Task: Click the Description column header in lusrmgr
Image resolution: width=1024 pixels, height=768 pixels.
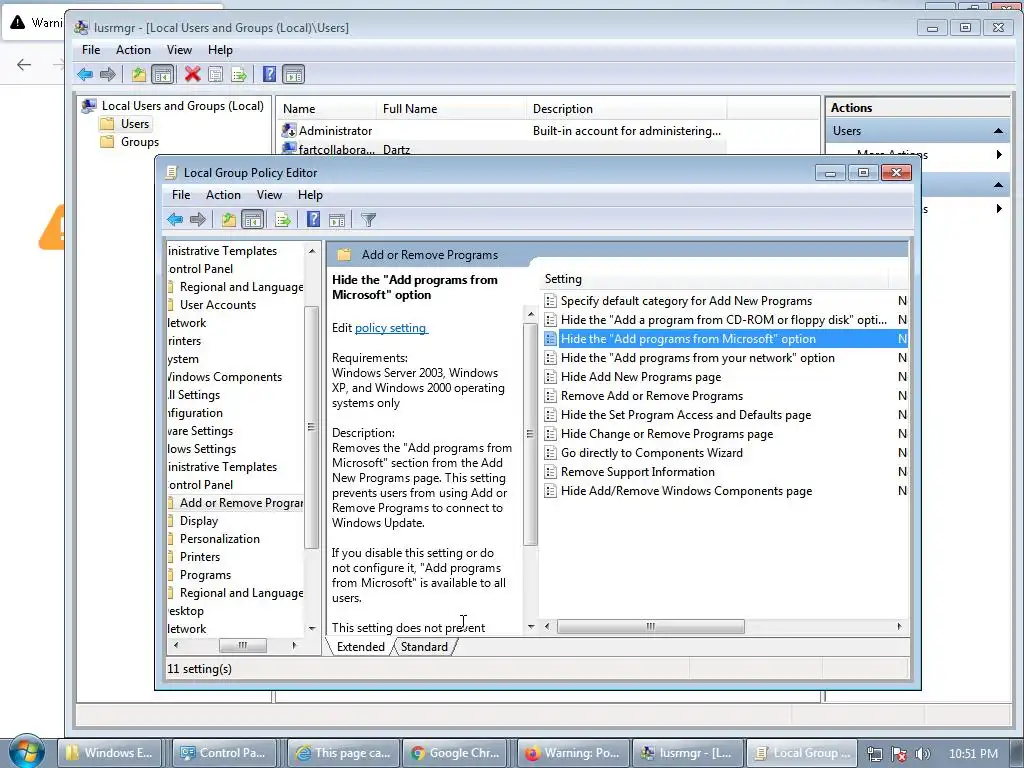Action: pyautogui.click(x=626, y=109)
